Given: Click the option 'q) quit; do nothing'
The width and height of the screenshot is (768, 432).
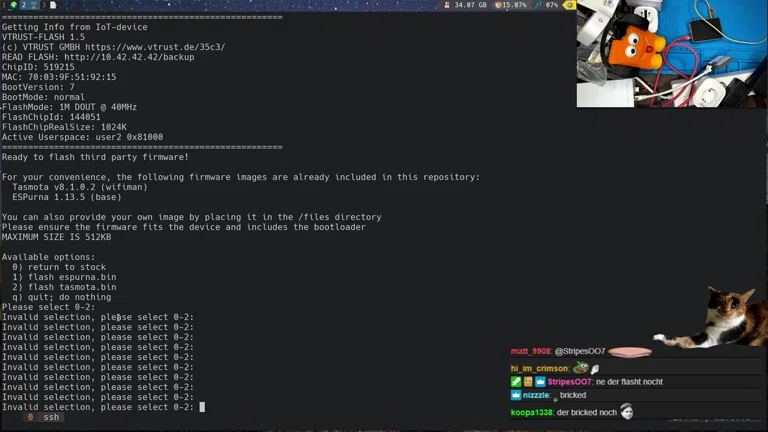Looking at the screenshot, I should tap(62, 297).
